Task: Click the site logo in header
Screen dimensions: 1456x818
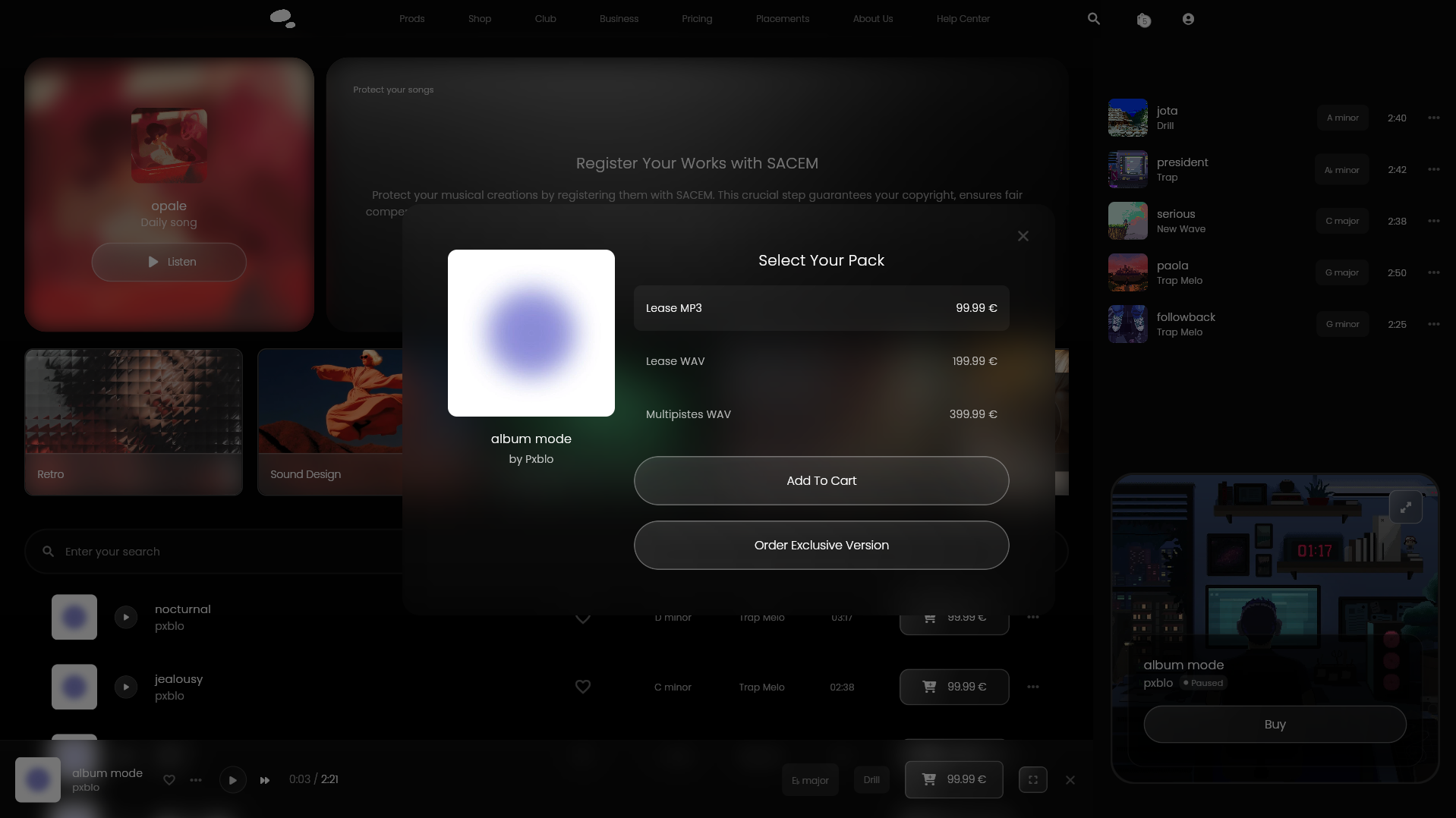Action: point(282,19)
